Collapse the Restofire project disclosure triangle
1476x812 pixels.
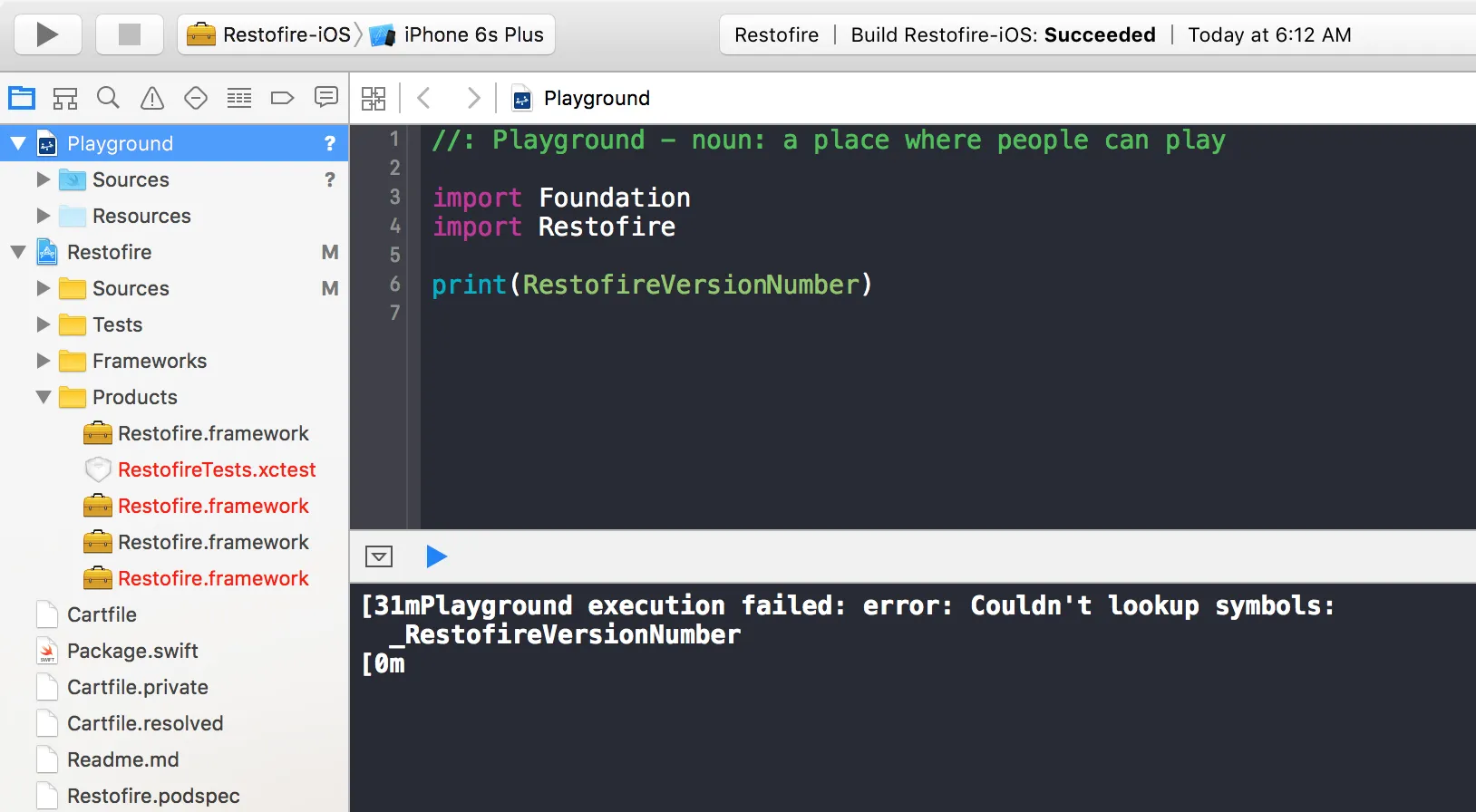tap(18, 252)
